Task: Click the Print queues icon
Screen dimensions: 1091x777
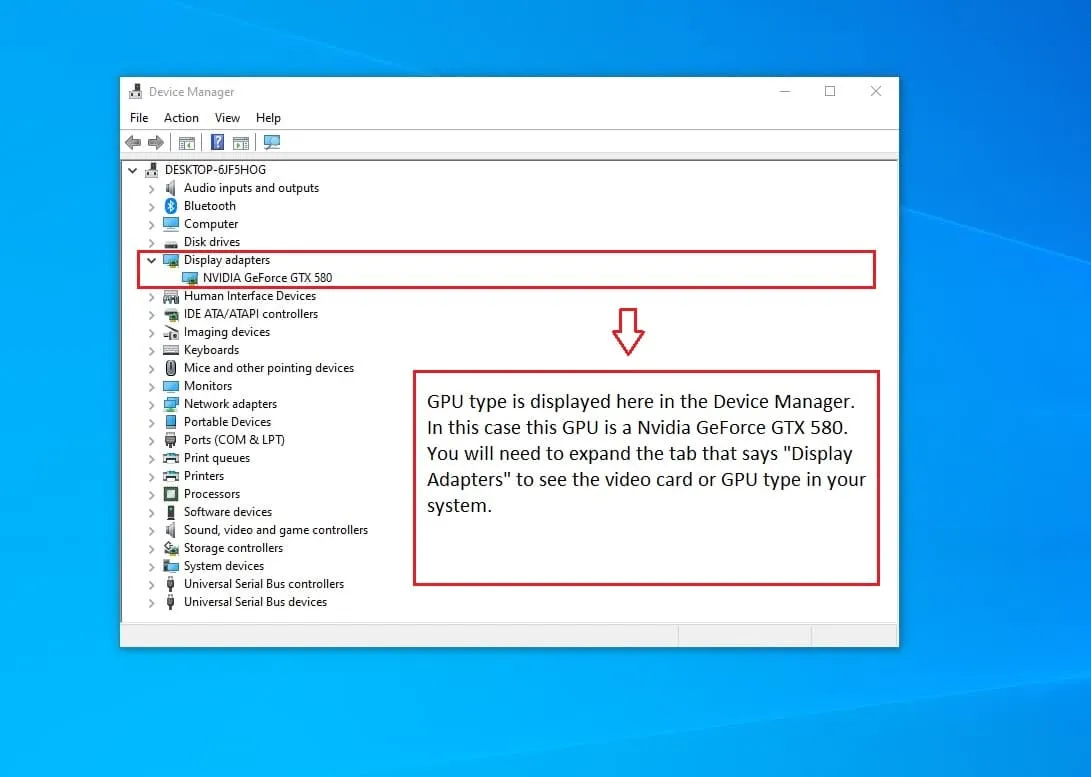Action: (x=170, y=458)
